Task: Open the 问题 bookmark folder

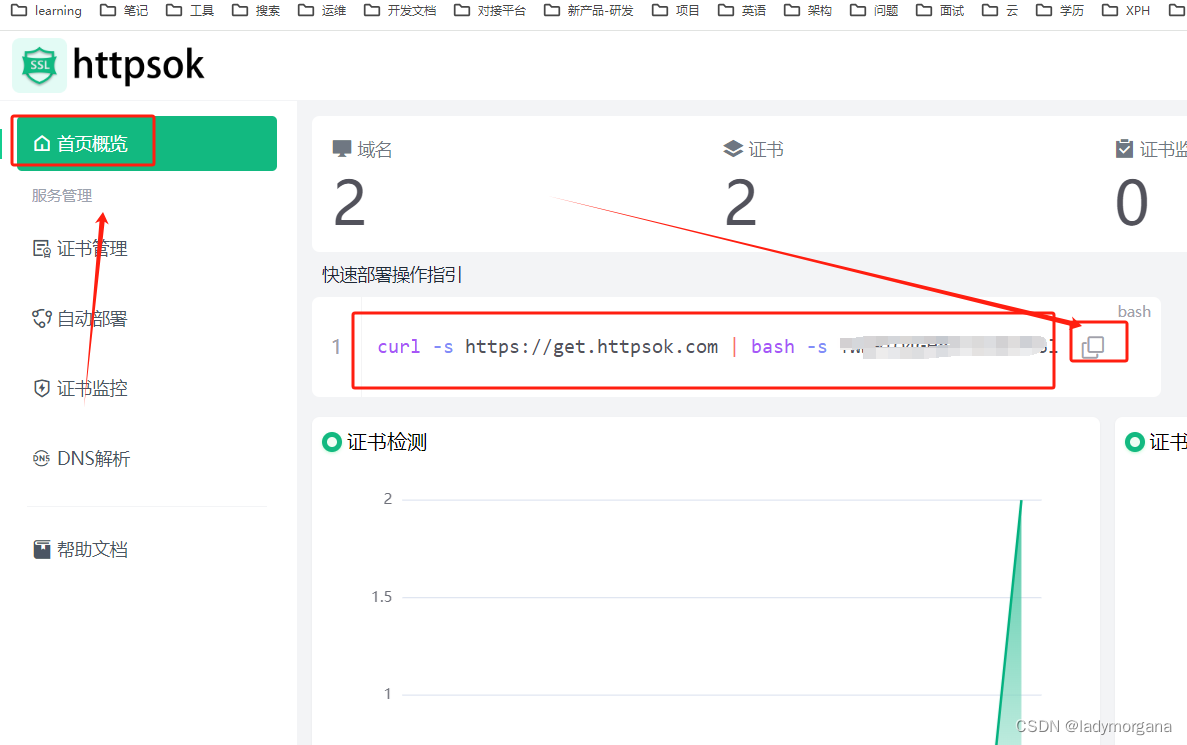Action: pos(874,11)
